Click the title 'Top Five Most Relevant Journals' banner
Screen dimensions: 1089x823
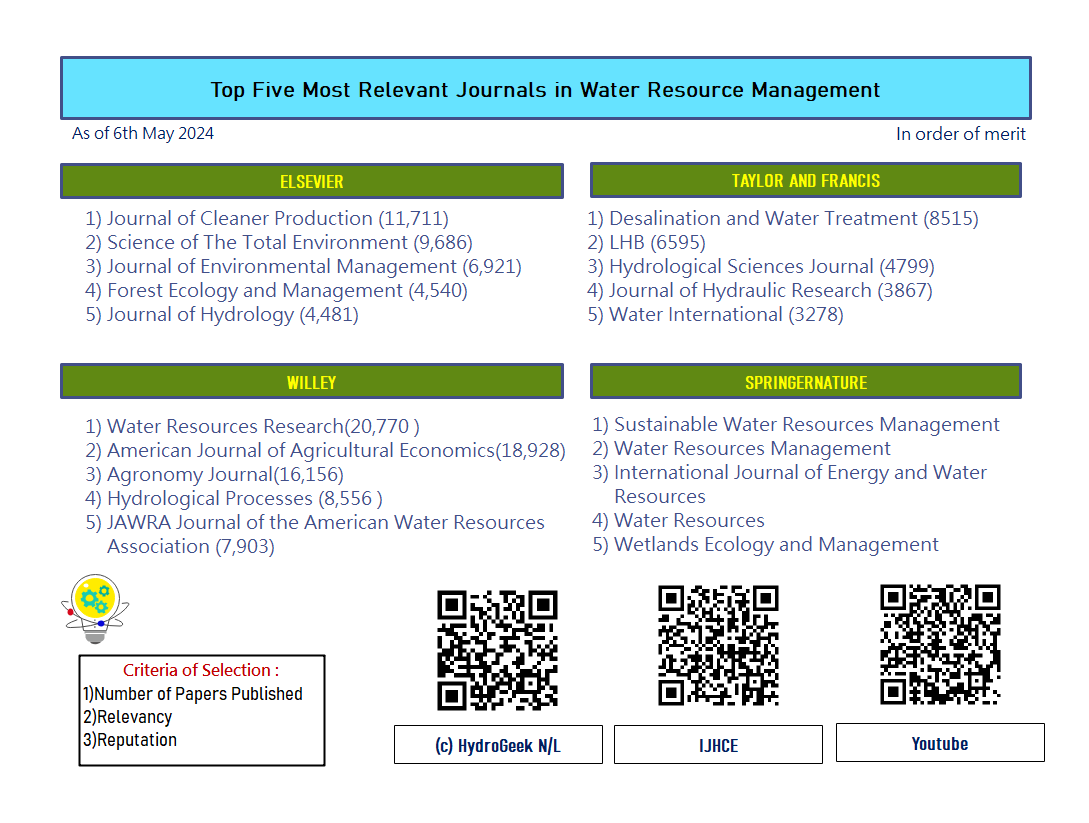pos(545,89)
